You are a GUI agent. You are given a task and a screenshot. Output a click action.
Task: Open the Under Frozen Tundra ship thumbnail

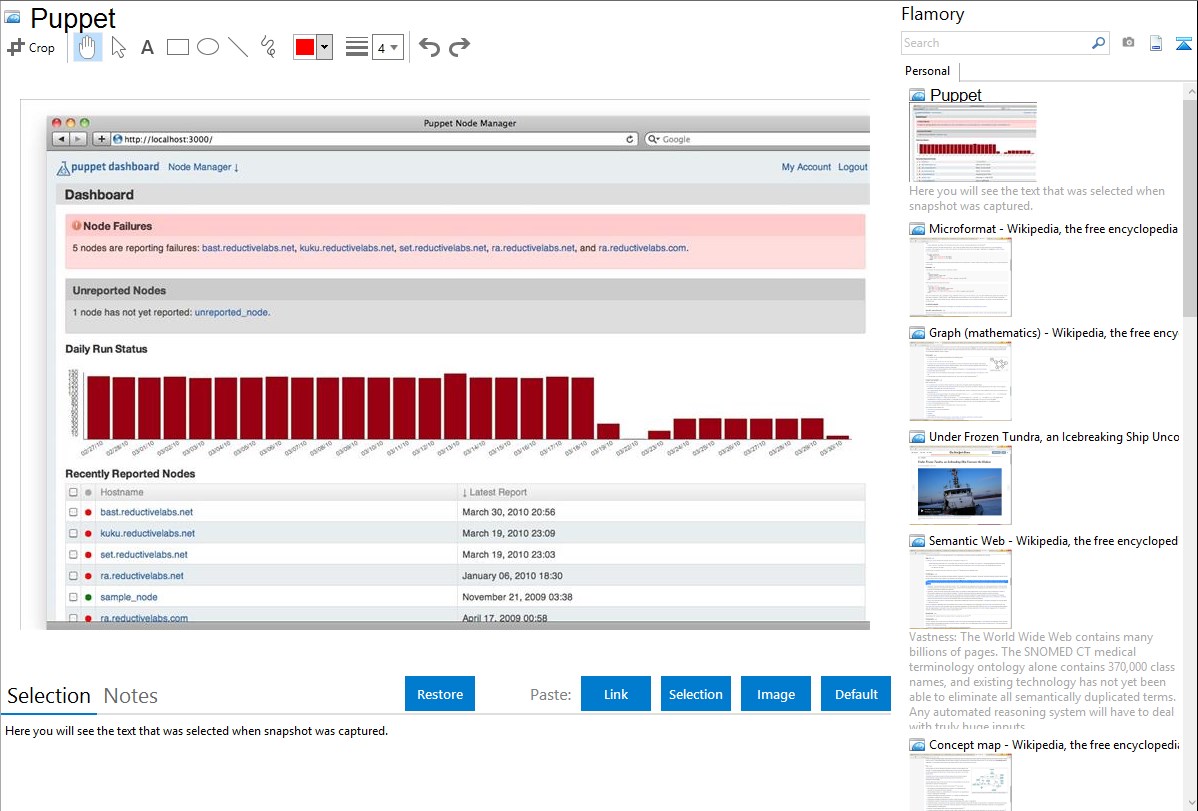960,485
